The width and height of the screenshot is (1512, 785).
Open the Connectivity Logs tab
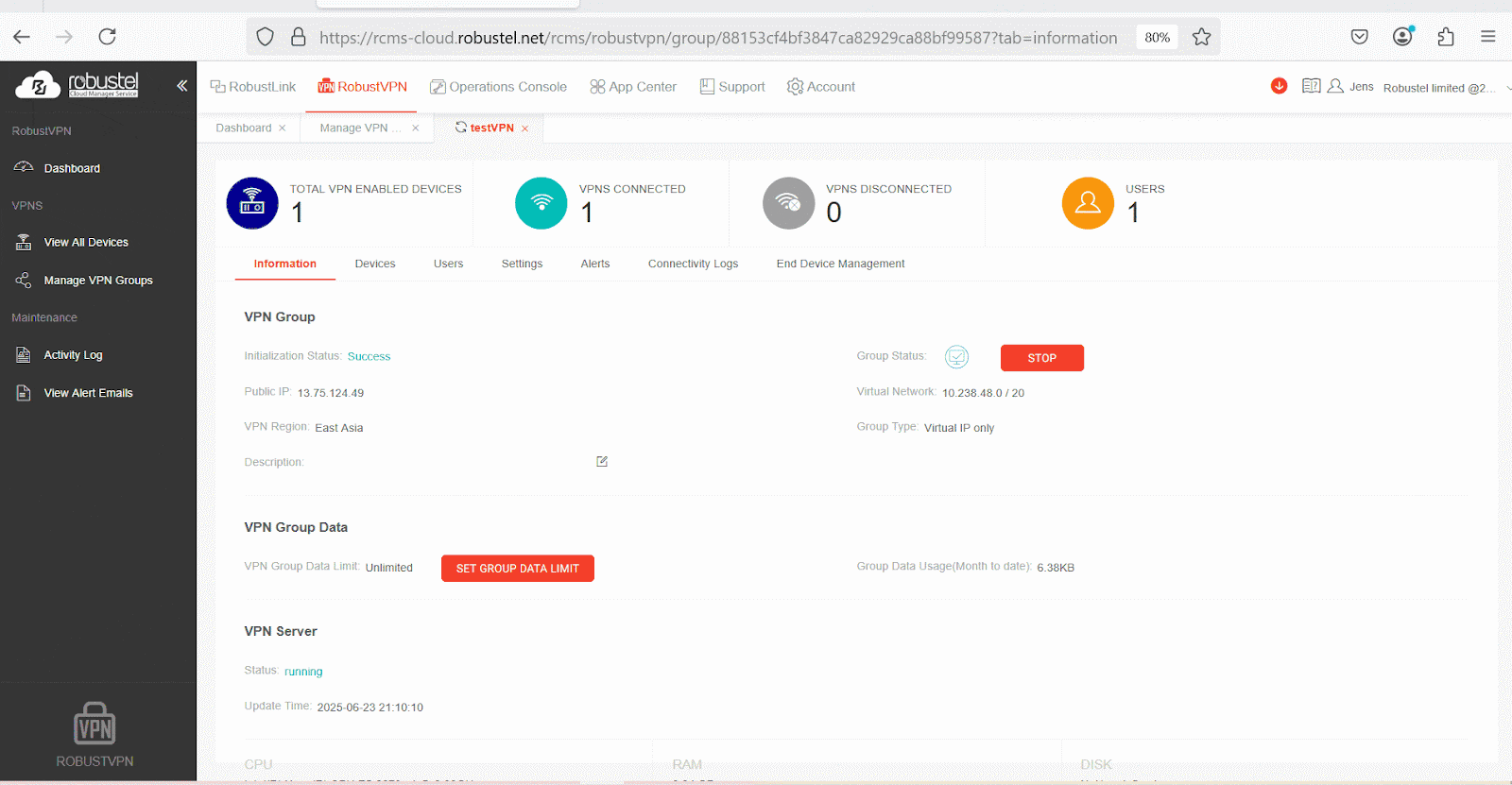click(693, 264)
